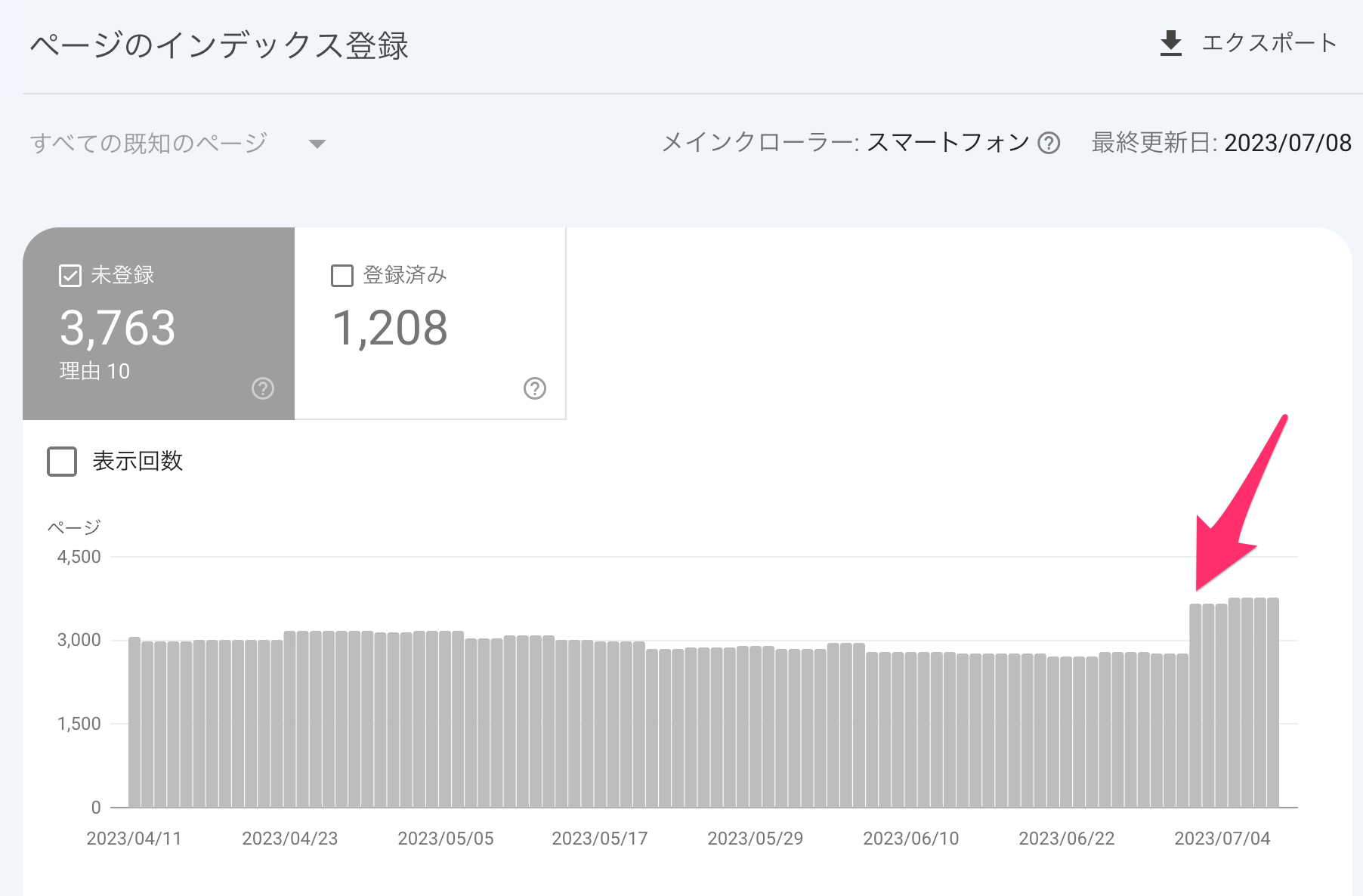
Task: Click the 2023/05/05 axis date label
Action: [x=446, y=839]
